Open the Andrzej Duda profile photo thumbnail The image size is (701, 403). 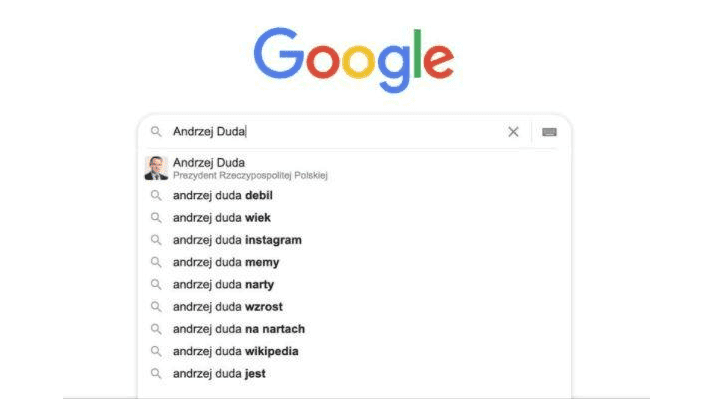(156, 168)
